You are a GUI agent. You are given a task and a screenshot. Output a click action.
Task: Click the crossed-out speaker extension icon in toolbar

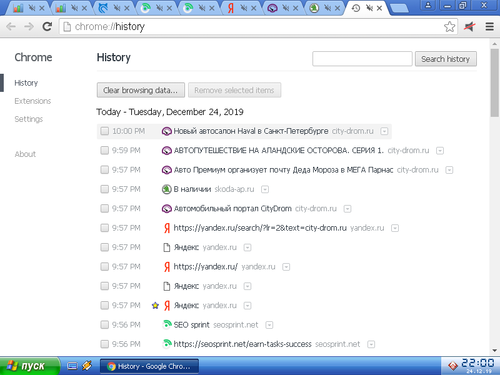click(469, 27)
